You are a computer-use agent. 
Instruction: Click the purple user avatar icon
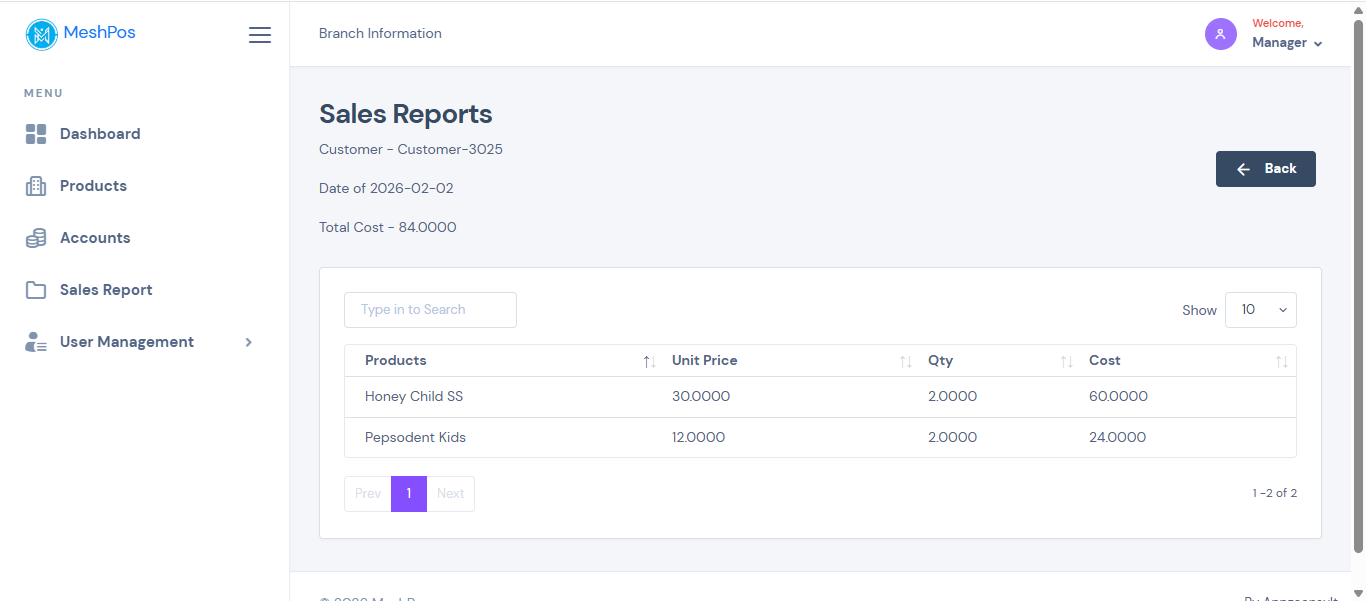click(1221, 34)
